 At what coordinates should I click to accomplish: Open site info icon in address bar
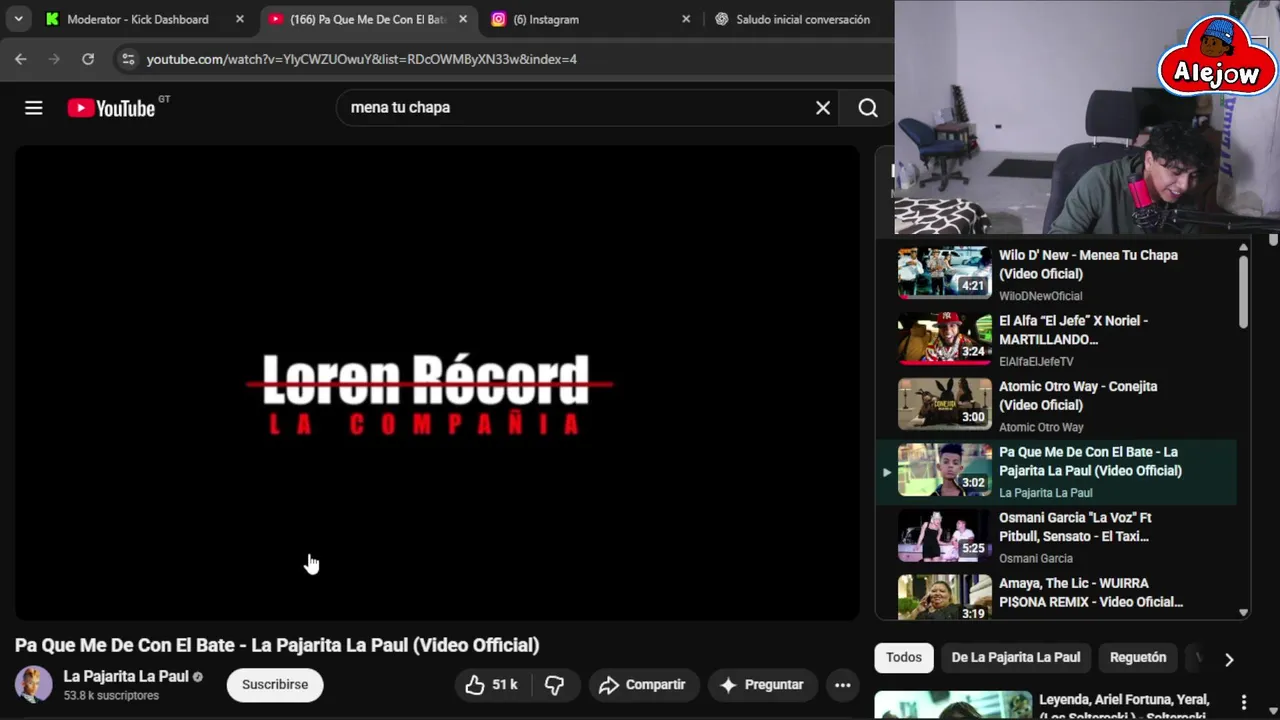coord(128,59)
